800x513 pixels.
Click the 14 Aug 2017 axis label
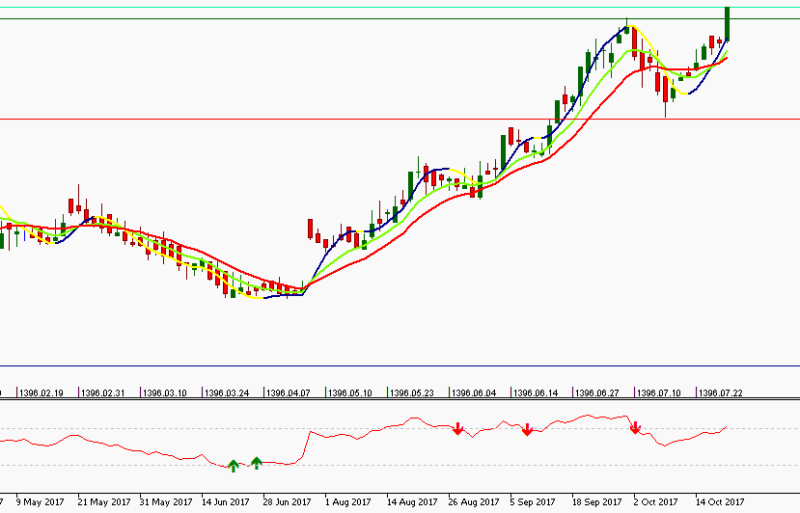pos(412,502)
